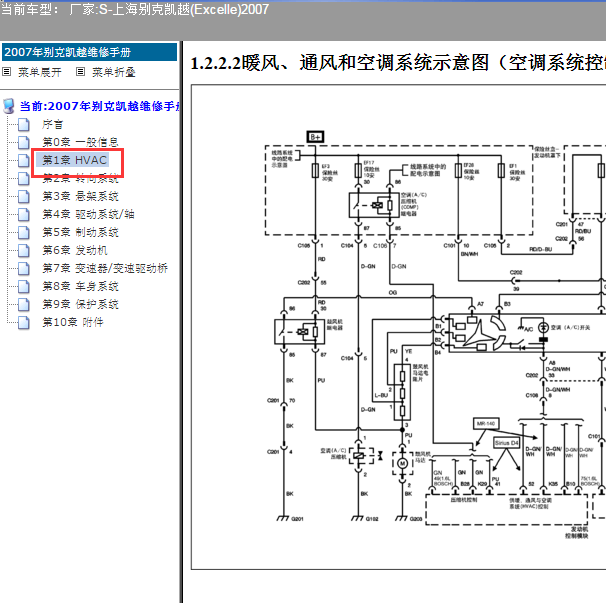Click the B+ battery terminal in the diagram
Viewport: 606px width, 603px height.
click(315, 137)
